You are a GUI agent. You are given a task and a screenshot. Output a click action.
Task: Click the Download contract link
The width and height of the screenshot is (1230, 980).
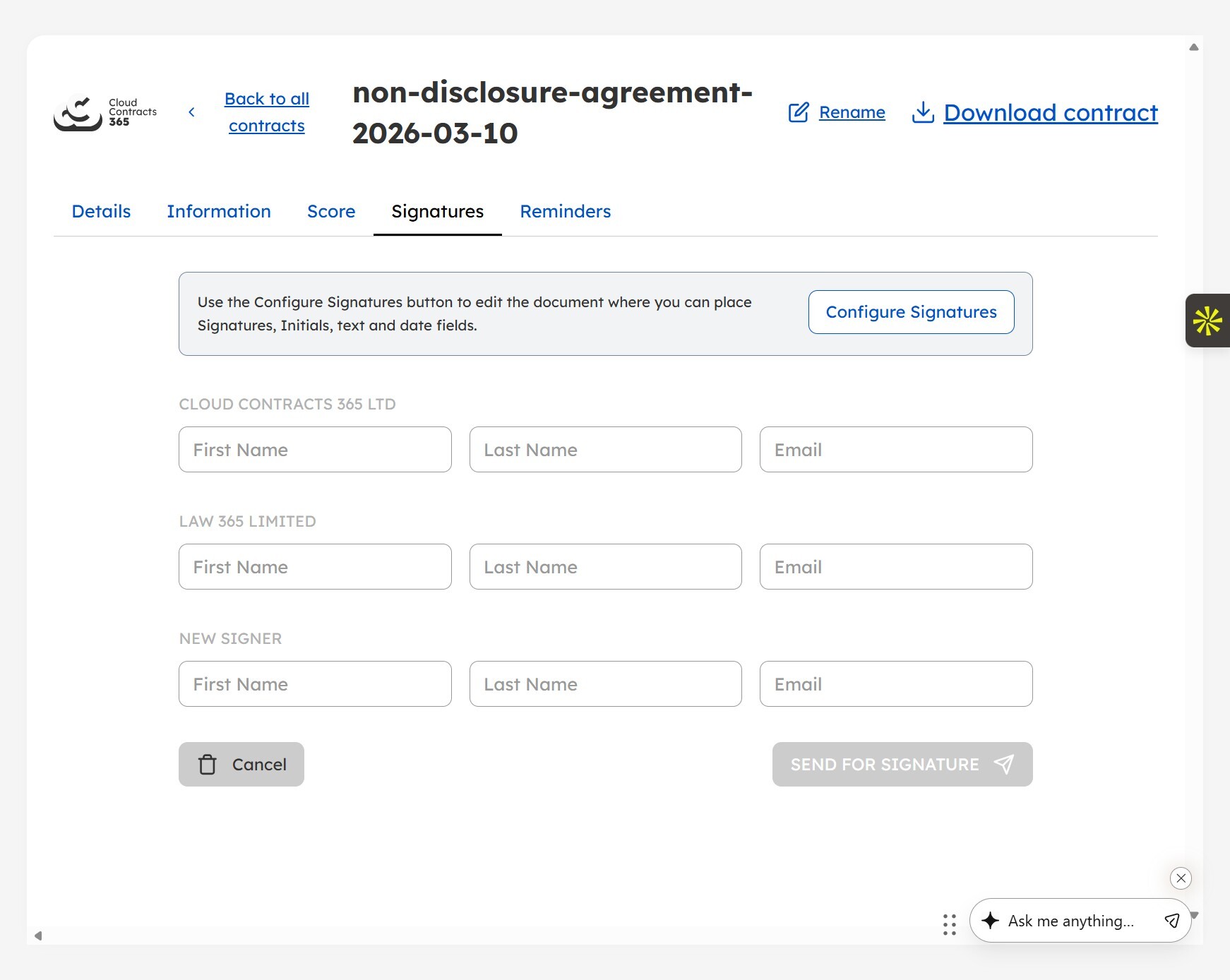click(1050, 113)
